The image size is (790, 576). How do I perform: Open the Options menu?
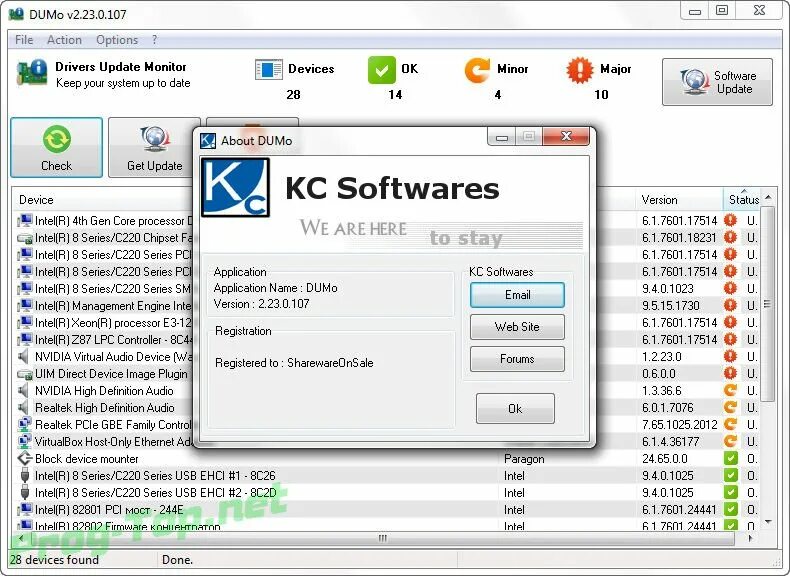tap(117, 40)
